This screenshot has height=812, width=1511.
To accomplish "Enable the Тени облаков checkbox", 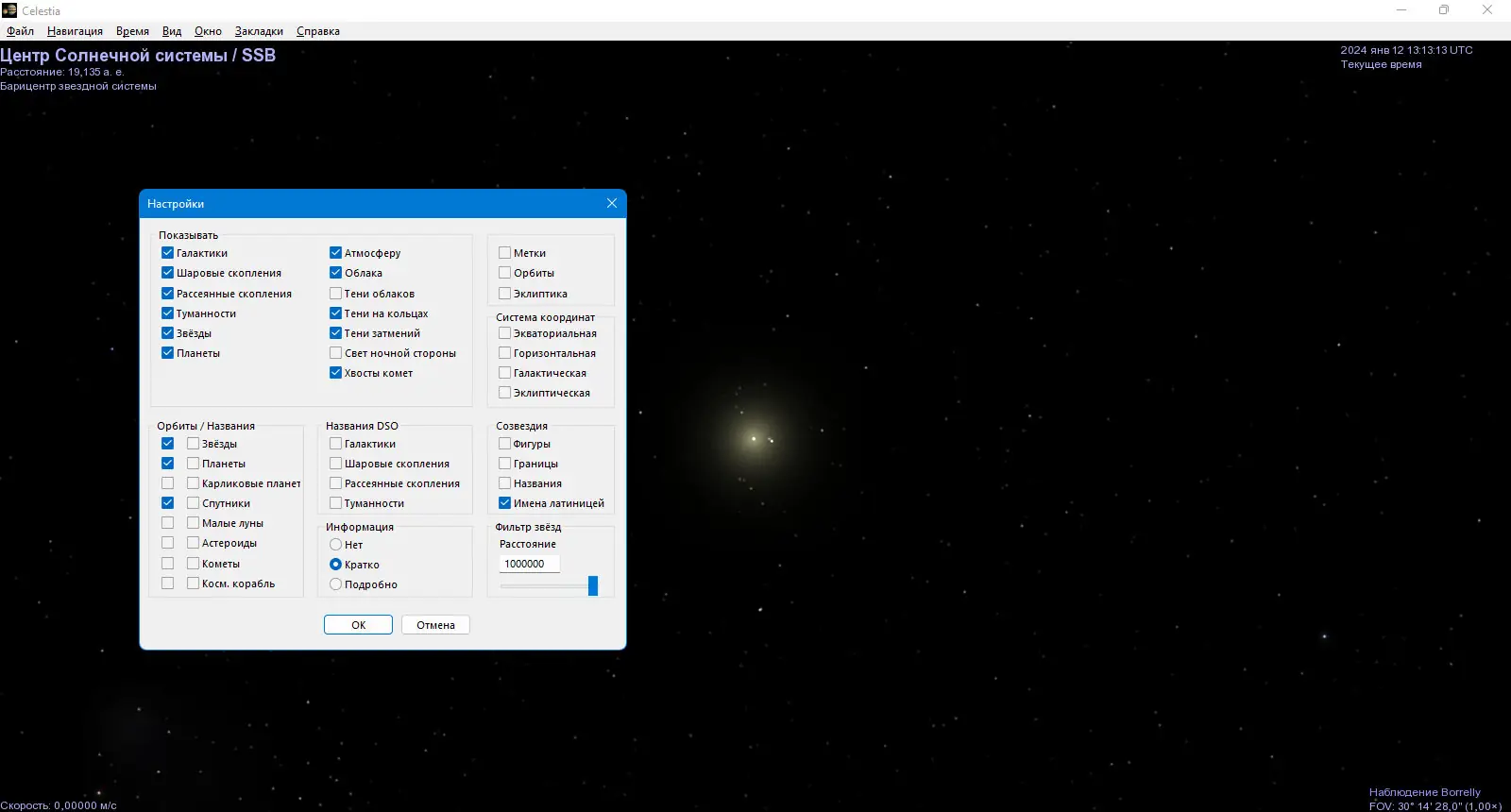I will pos(335,294).
